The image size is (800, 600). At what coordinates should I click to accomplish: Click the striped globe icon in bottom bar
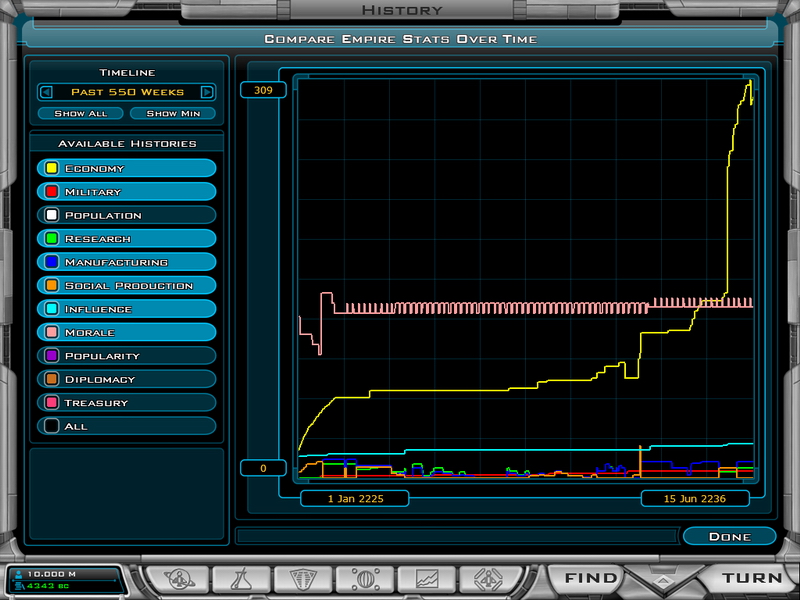pyautogui.click(x=365, y=578)
